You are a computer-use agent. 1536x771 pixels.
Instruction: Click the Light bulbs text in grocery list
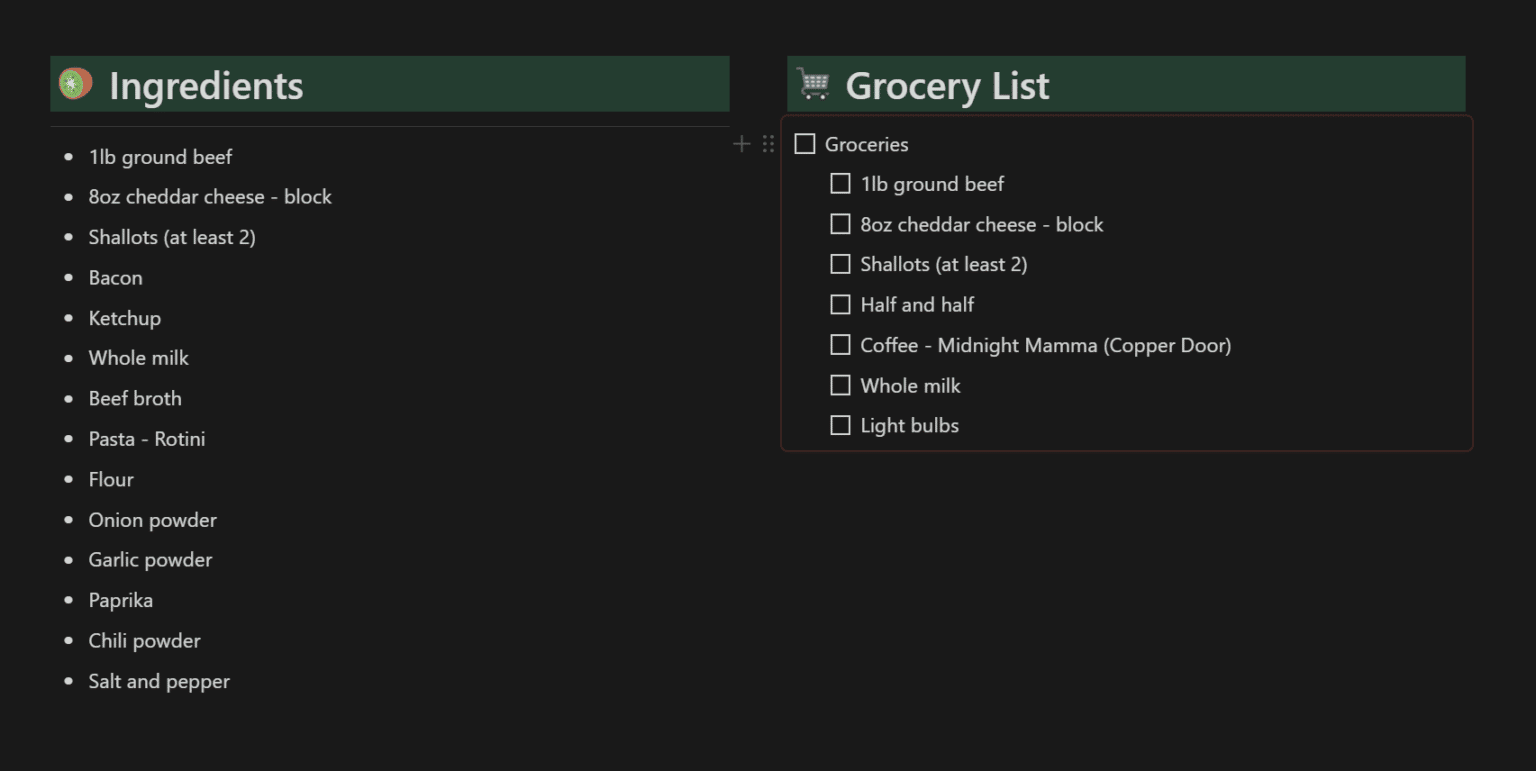[909, 426]
